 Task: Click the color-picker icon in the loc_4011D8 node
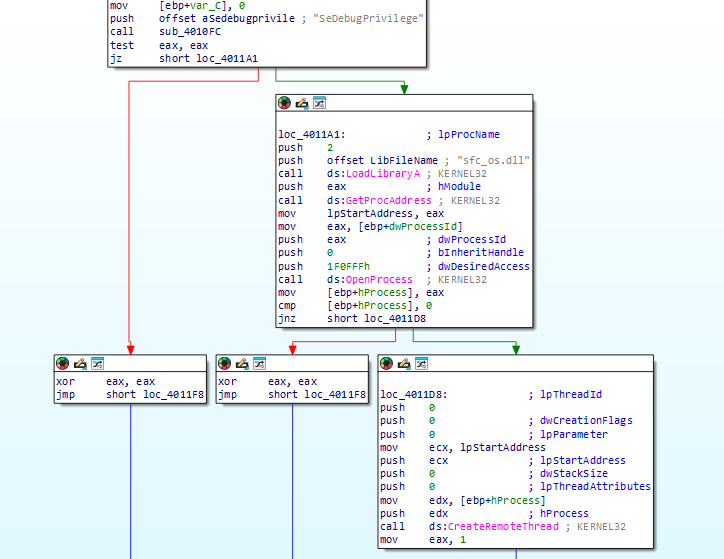pyautogui.click(x=386, y=363)
